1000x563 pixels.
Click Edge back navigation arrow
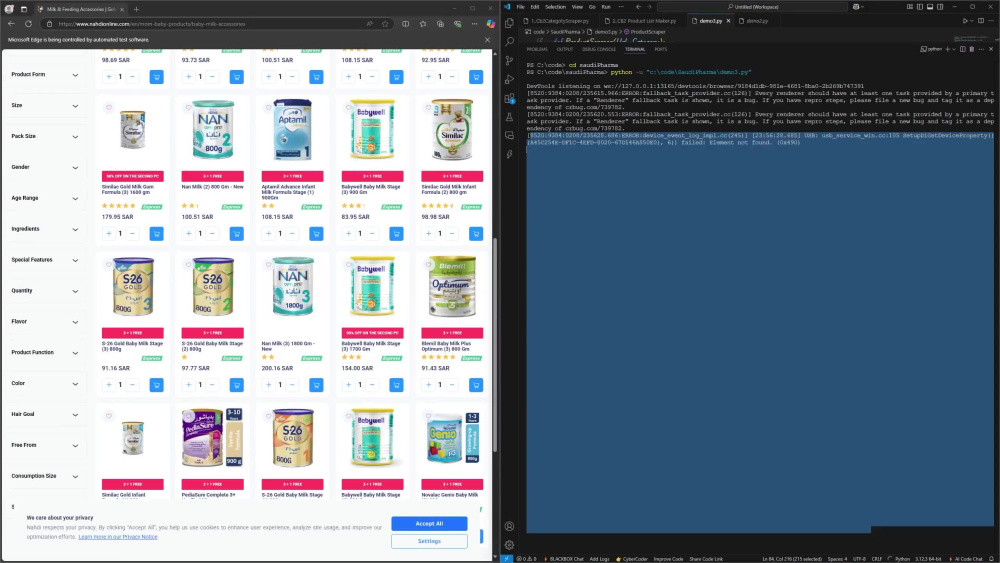point(11,24)
